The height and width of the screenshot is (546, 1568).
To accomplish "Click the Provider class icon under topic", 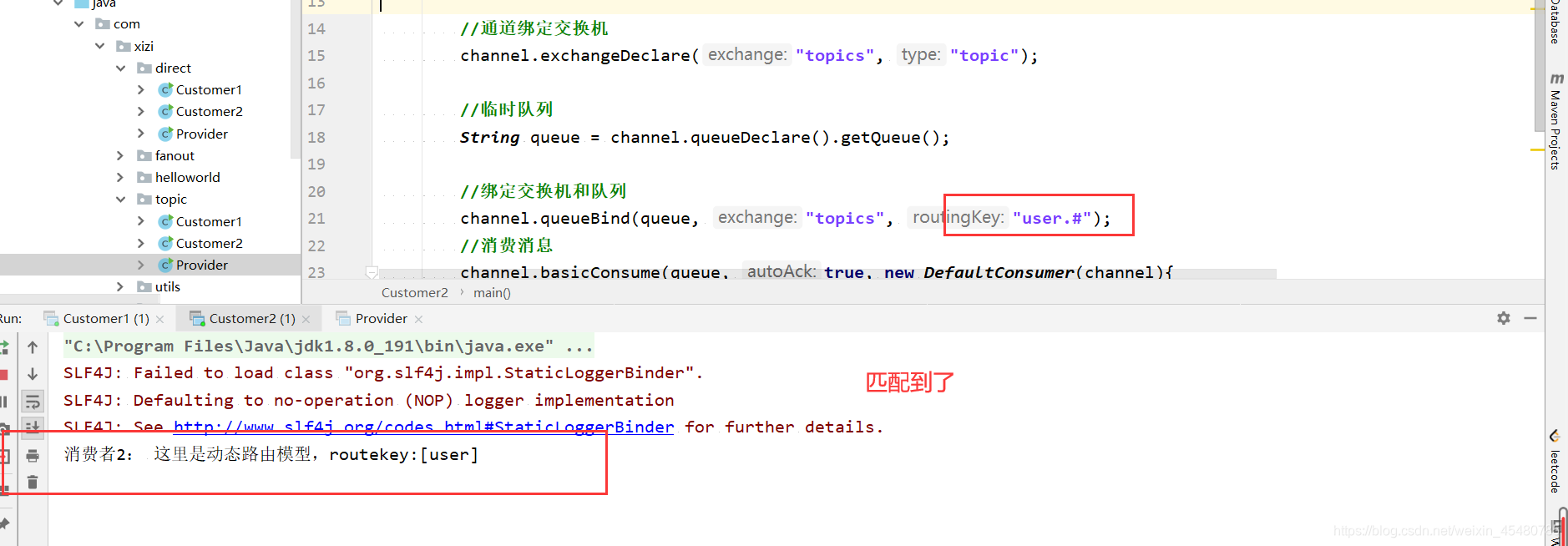I will point(165,265).
